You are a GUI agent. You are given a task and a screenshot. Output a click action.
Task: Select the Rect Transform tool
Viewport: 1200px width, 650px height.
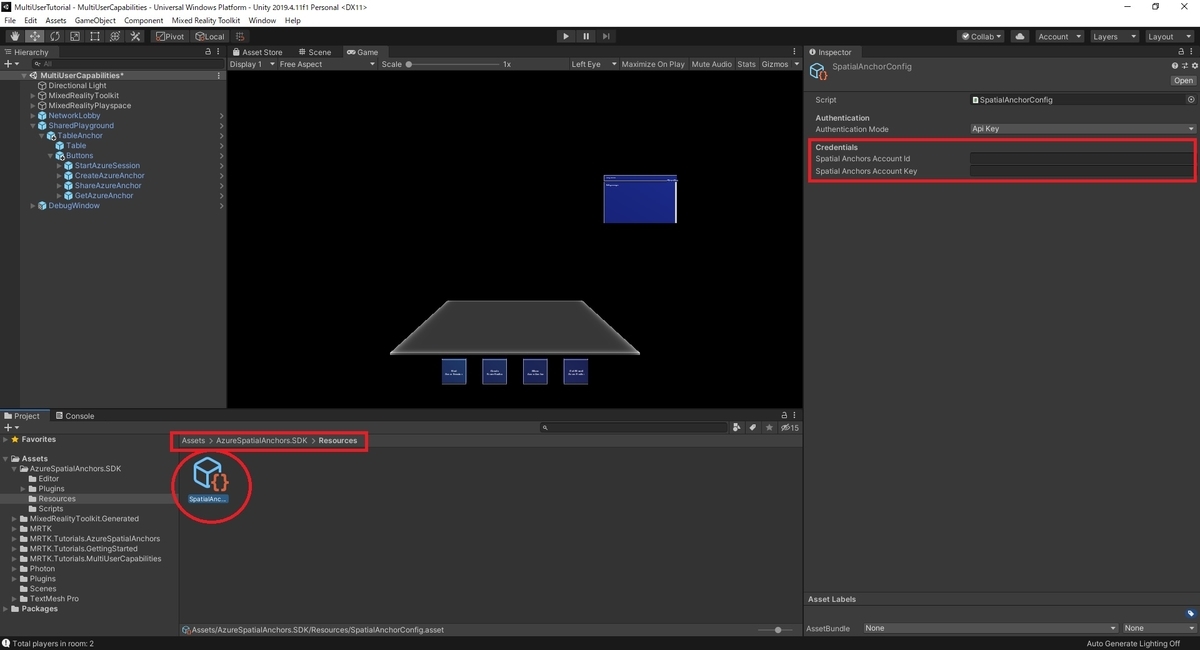(x=95, y=36)
